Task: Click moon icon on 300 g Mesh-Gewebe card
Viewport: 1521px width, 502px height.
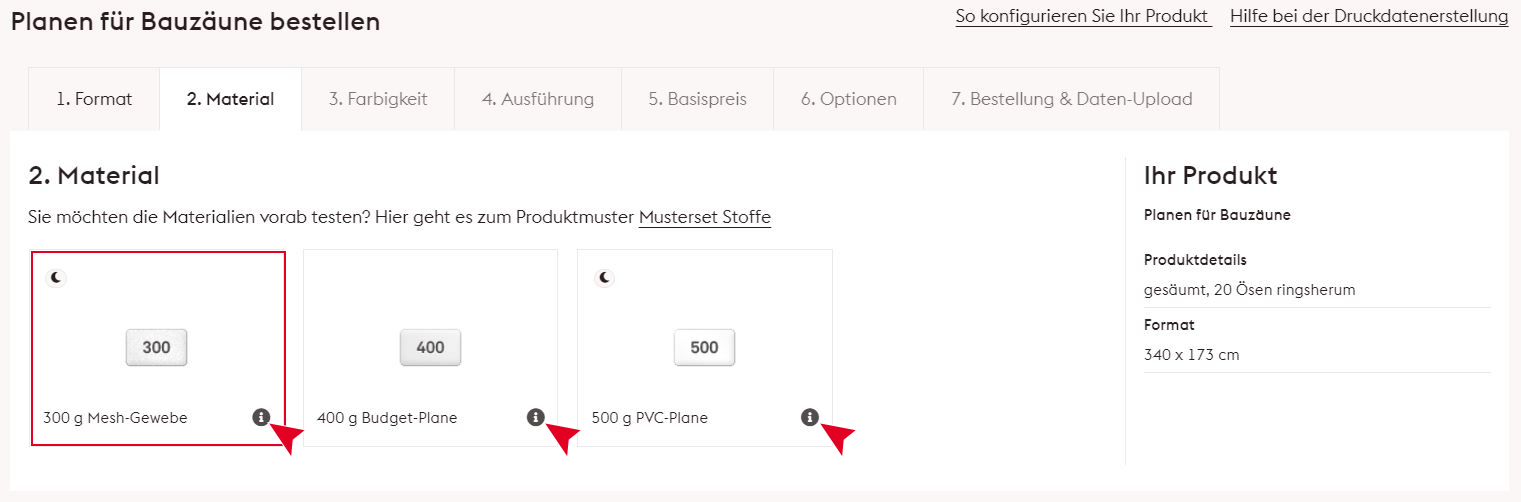Action: [57, 277]
